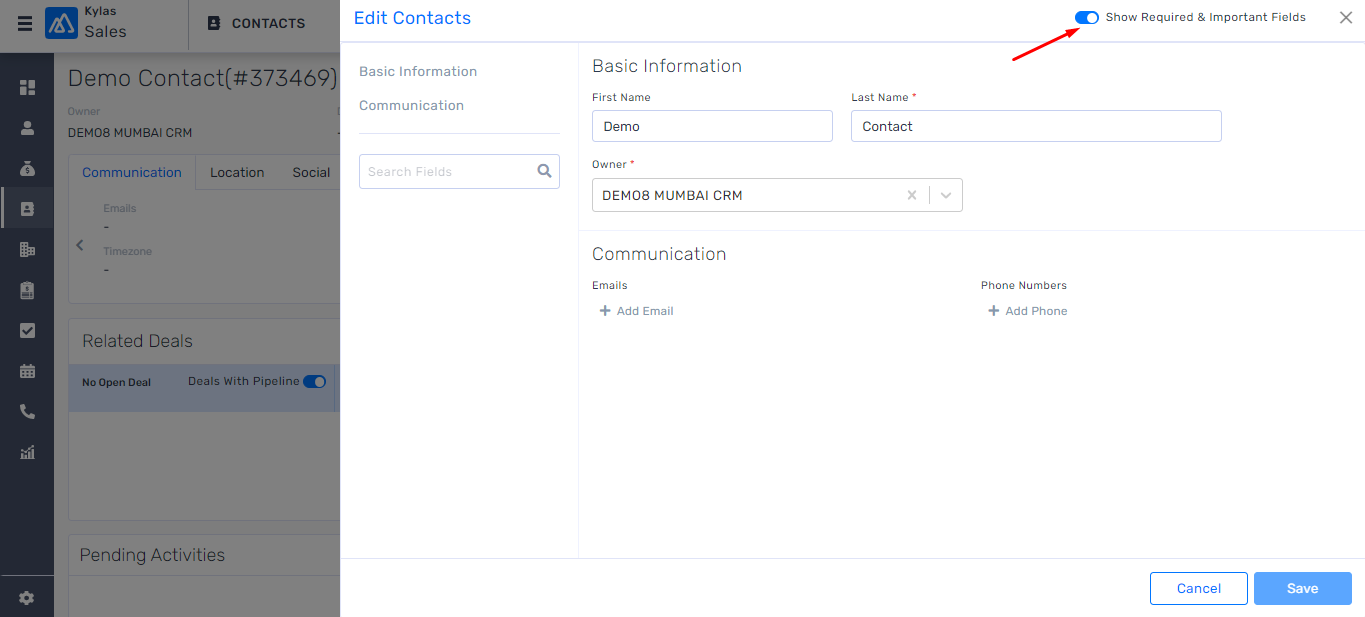Jump to Basic Information section
The height and width of the screenshot is (617, 1365).
click(x=418, y=71)
